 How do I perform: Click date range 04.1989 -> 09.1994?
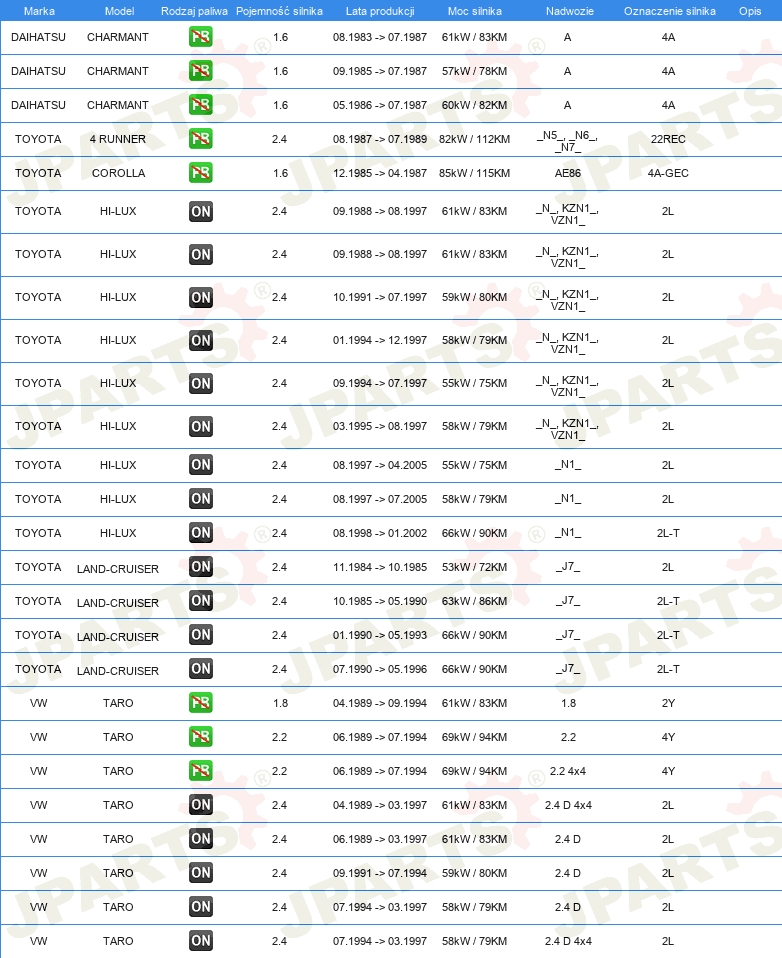pos(380,703)
